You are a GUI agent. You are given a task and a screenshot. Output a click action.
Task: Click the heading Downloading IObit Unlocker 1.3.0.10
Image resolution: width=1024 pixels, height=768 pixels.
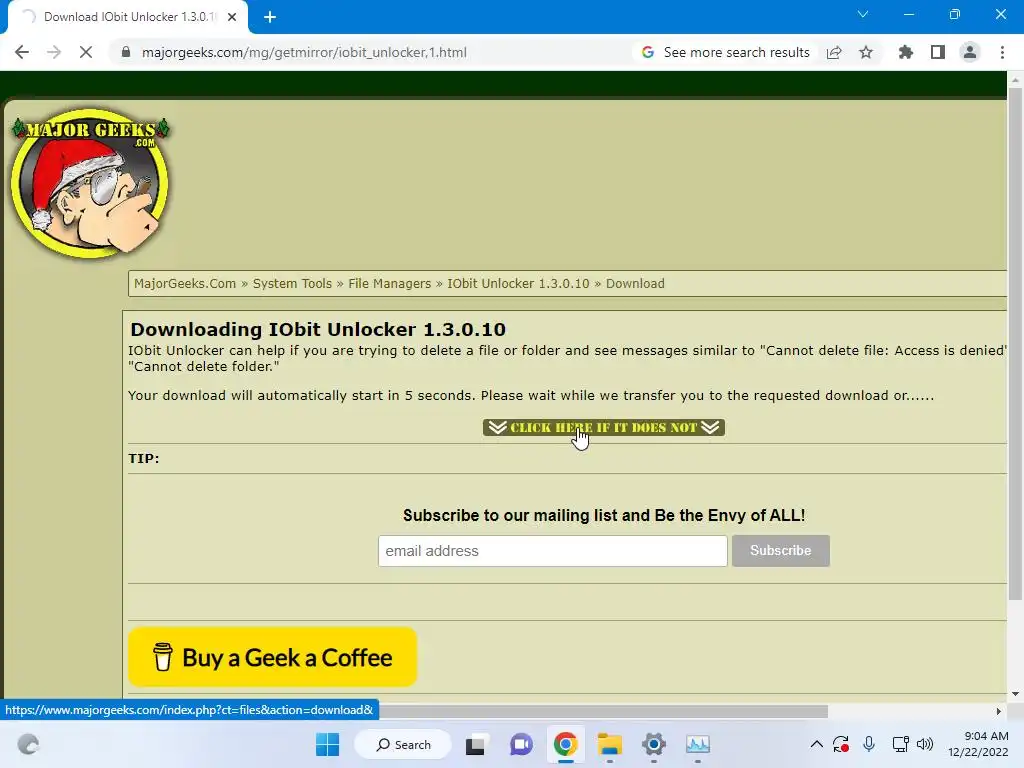(318, 329)
